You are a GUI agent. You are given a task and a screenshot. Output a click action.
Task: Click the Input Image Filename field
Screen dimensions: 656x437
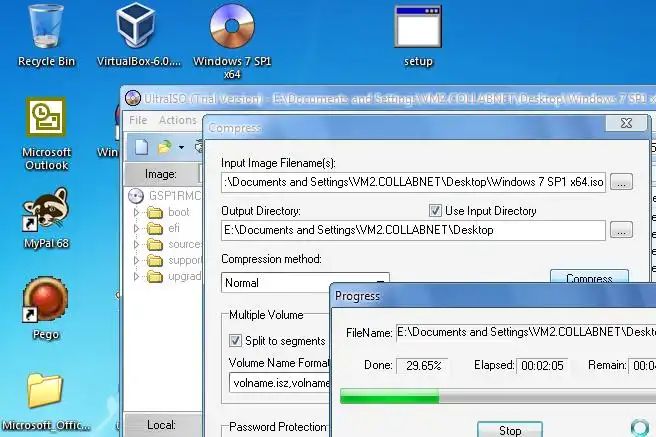pyautogui.click(x=413, y=182)
